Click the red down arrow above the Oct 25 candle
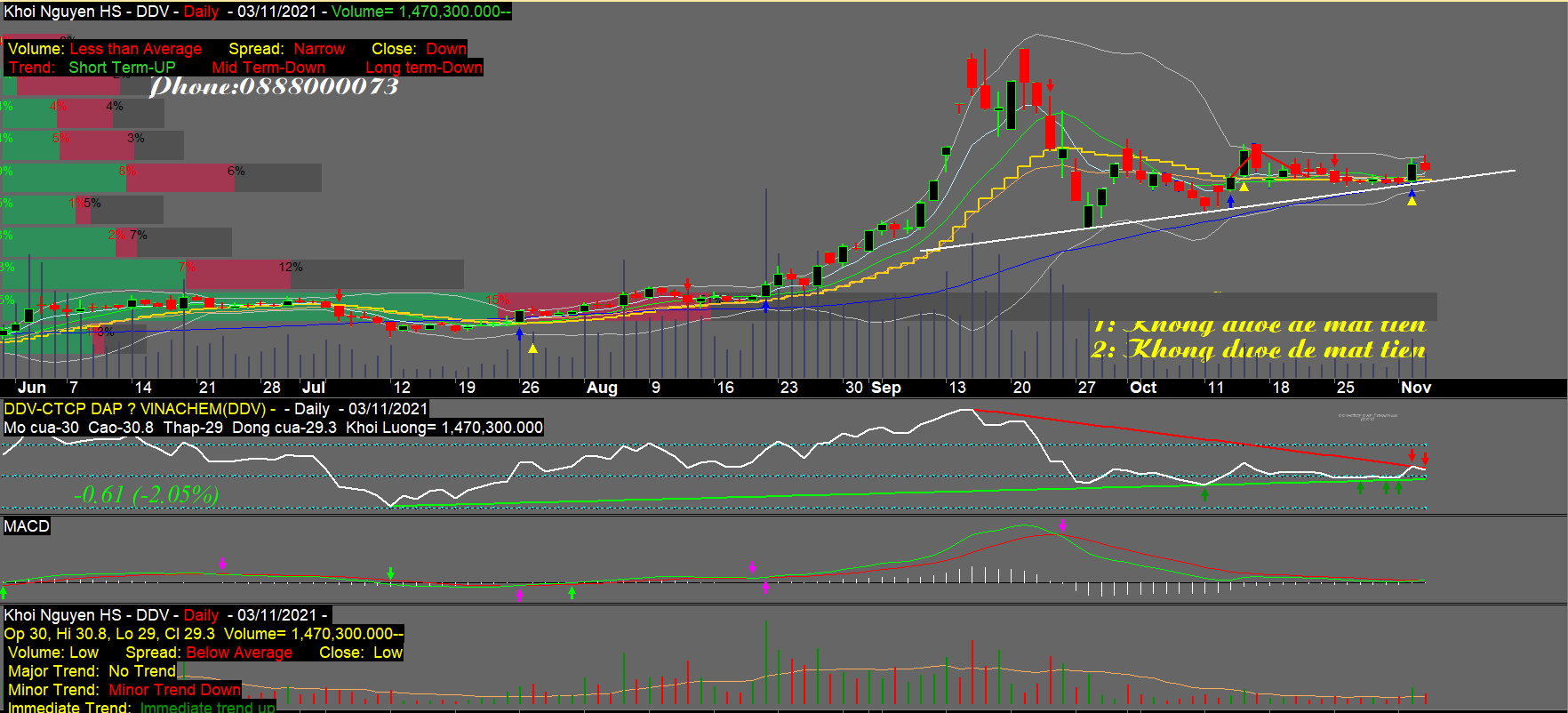 click(1334, 160)
